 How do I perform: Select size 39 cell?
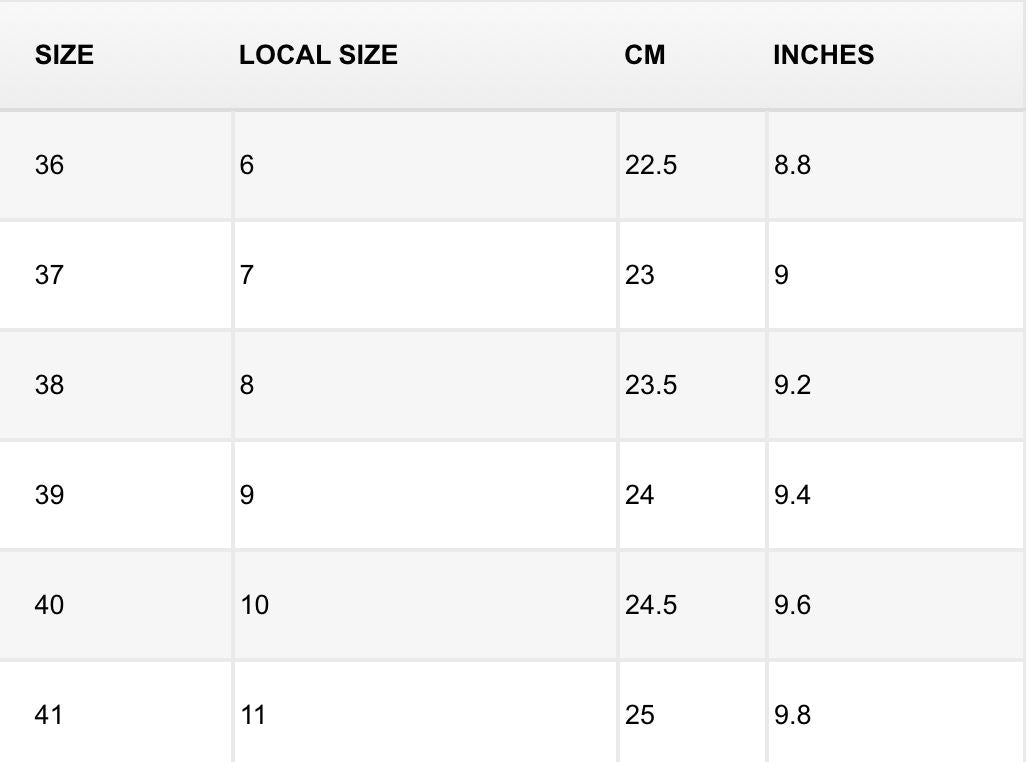click(x=49, y=495)
